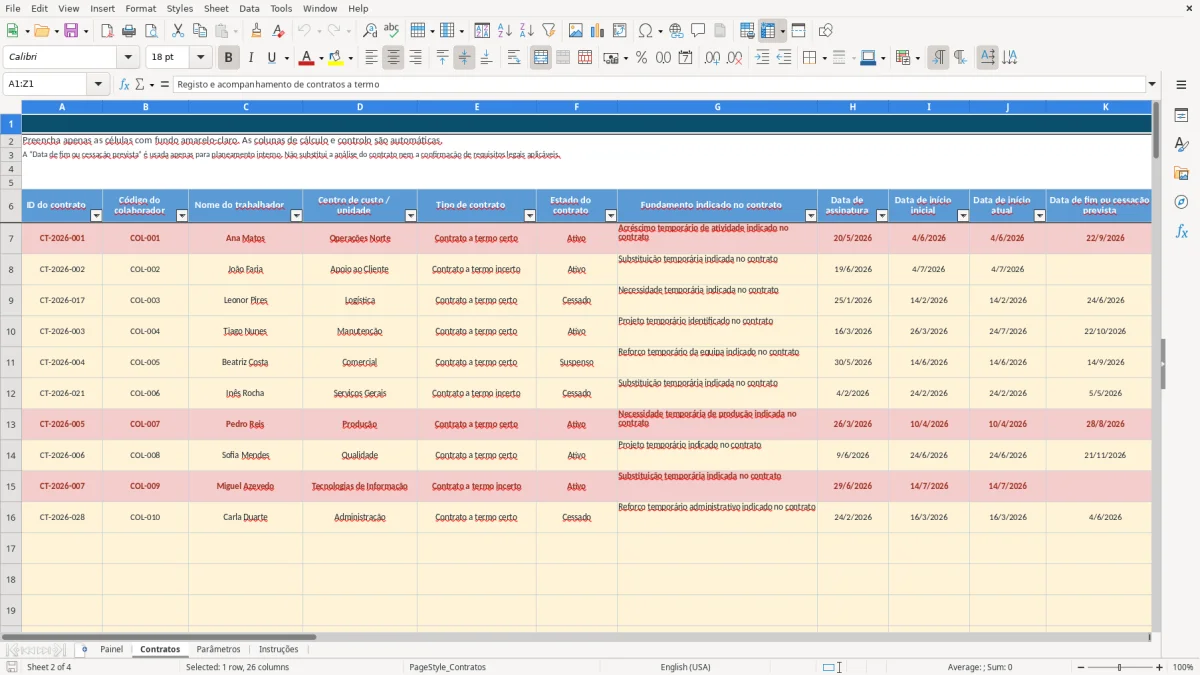Insert a comment

[698, 31]
